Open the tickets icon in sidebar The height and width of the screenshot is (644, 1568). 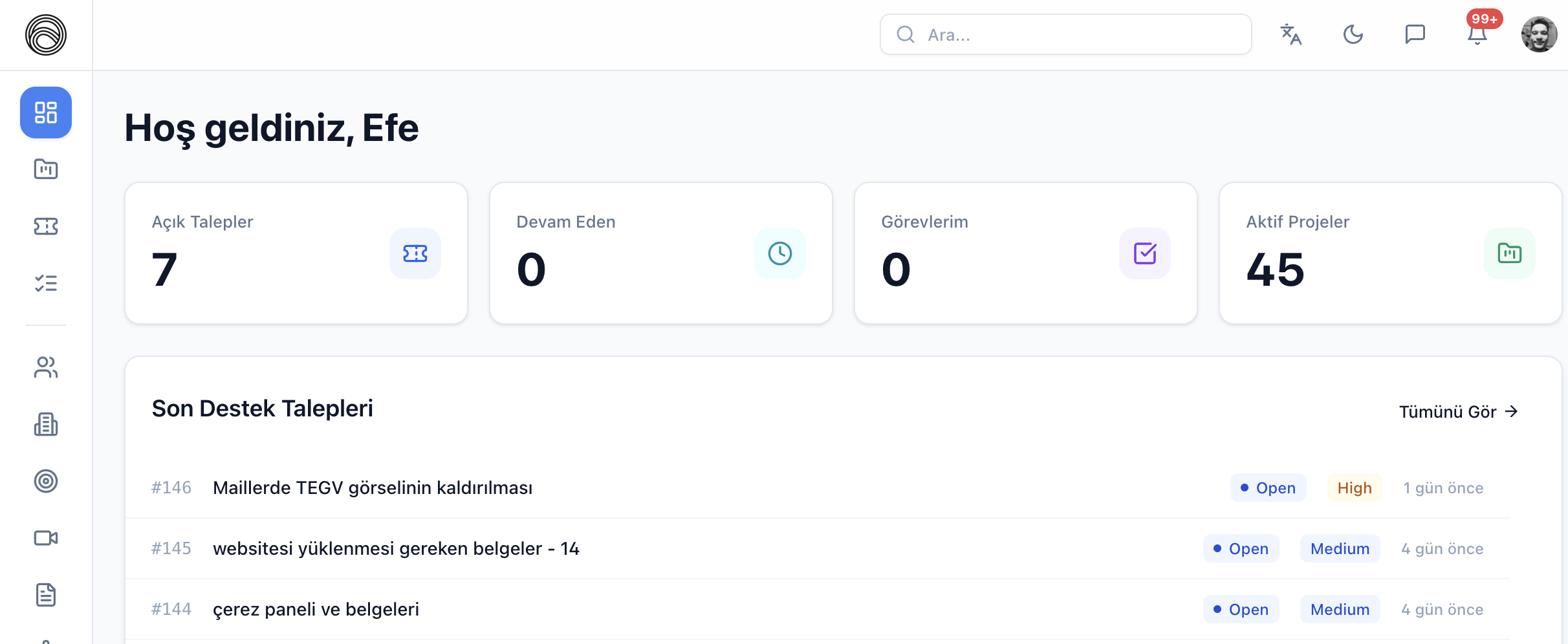coord(46,226)
